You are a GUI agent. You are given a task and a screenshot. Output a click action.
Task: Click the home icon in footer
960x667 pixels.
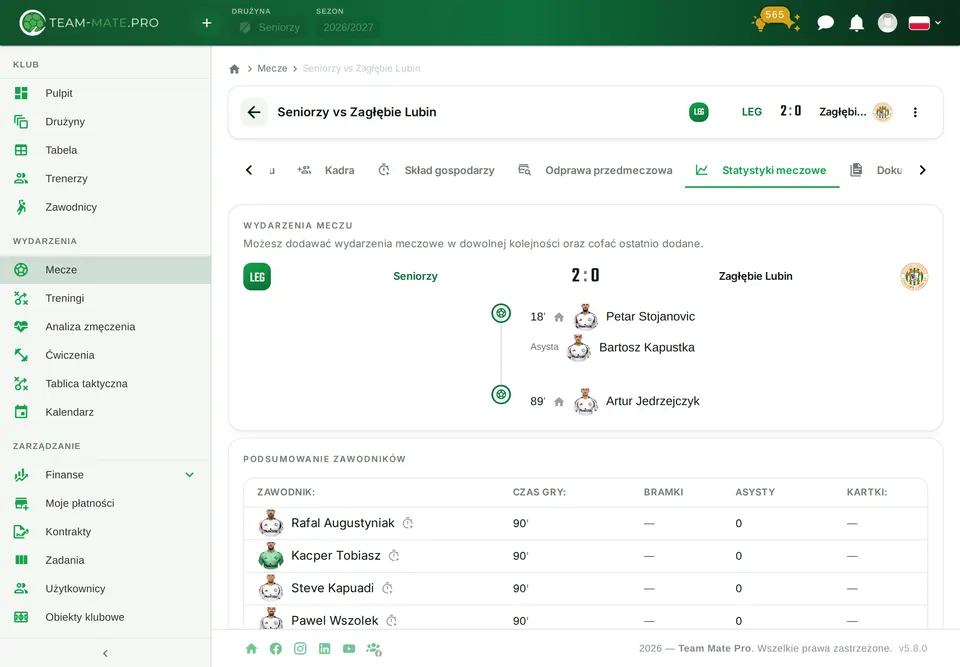251,649
